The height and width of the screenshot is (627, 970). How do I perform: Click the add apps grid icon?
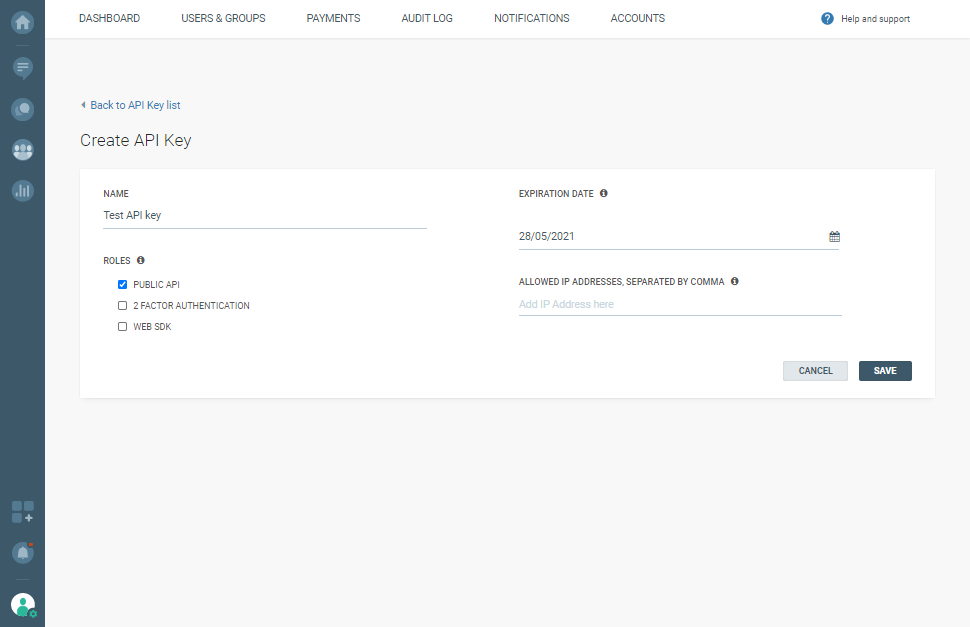pos(22,512)
